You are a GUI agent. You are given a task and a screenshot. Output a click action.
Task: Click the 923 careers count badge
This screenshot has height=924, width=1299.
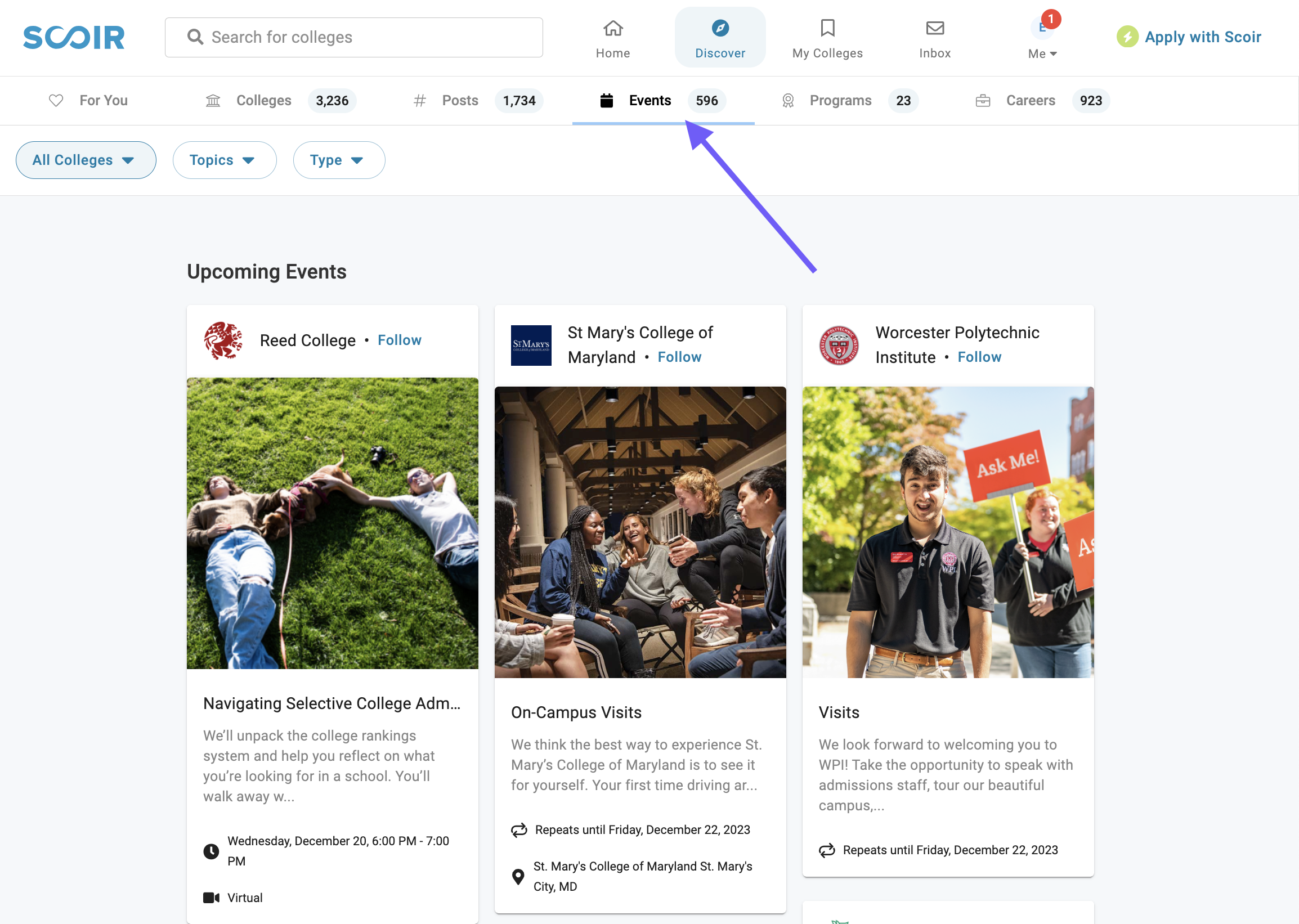coord(1091,101)
